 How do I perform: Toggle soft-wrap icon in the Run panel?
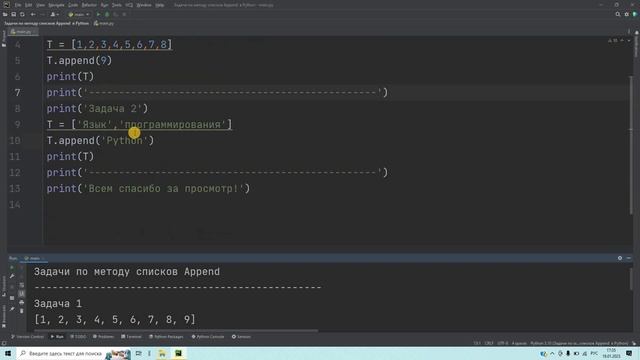(x=22, y=285)
